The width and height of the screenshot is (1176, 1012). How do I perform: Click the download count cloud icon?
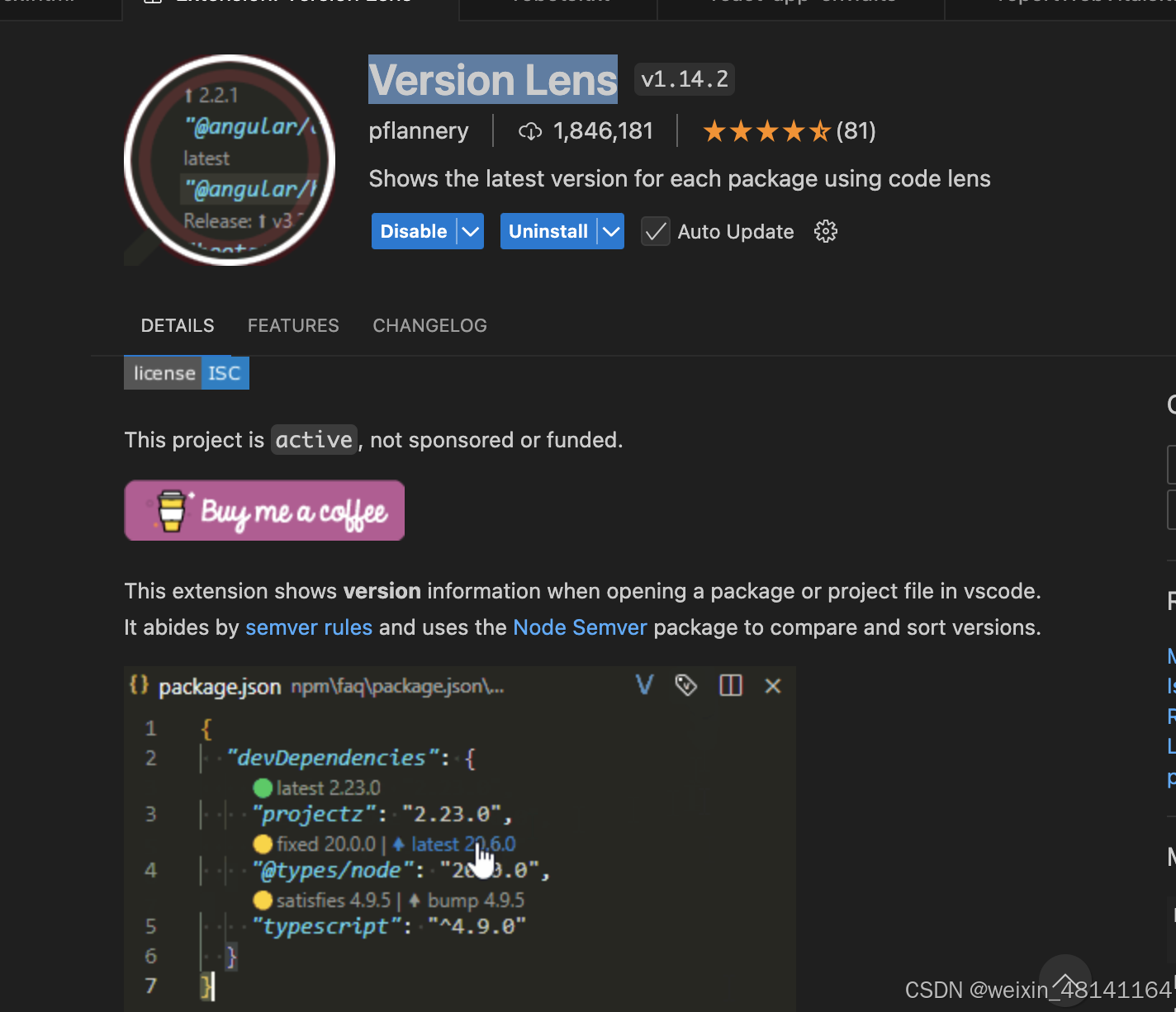(529, 131)
